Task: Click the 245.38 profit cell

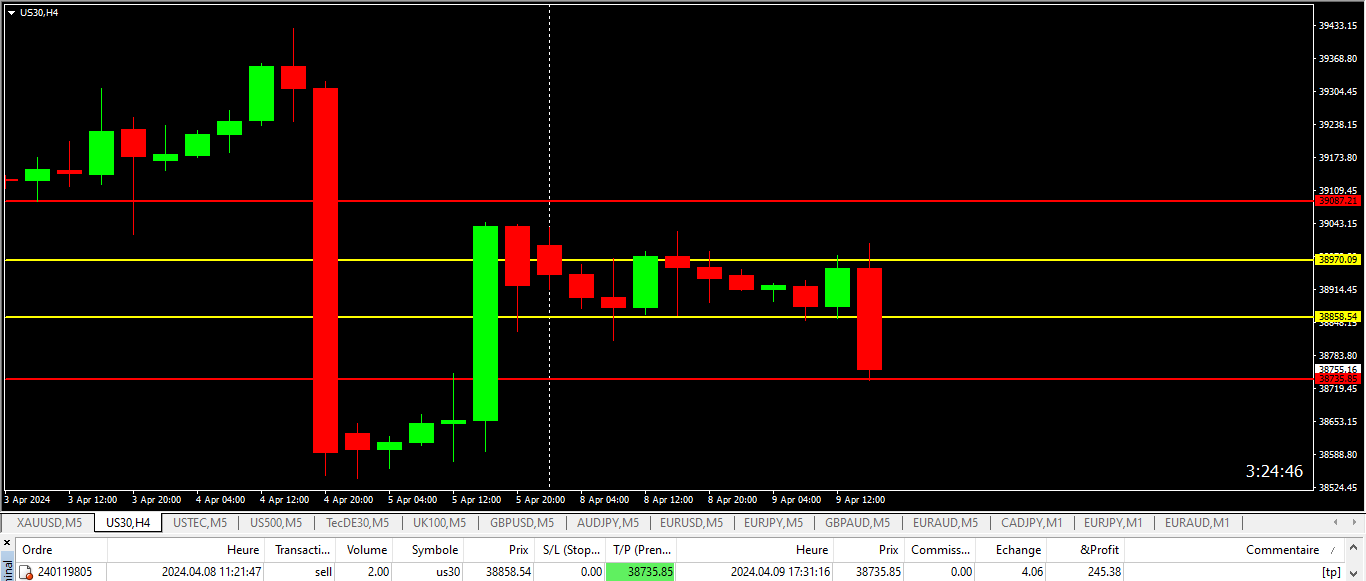Action: pyautogui.click(x=1103, y=572)
